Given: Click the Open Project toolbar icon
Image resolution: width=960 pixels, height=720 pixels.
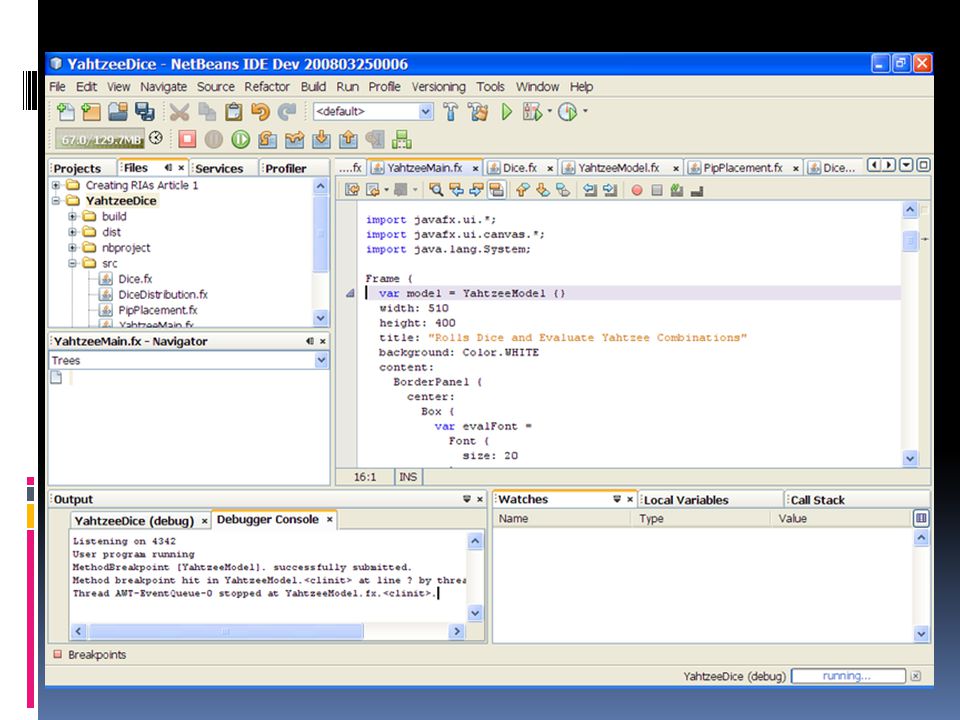Looking at the screenshot, I should (118, 112).
